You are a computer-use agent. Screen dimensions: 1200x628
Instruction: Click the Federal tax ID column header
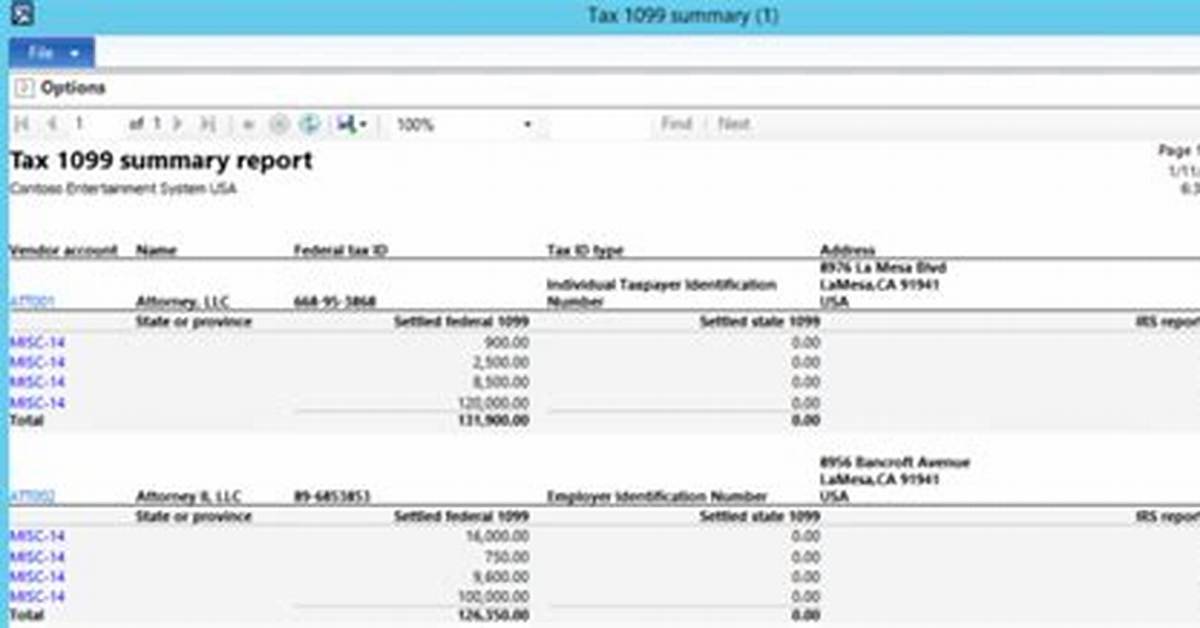point(340,250)
